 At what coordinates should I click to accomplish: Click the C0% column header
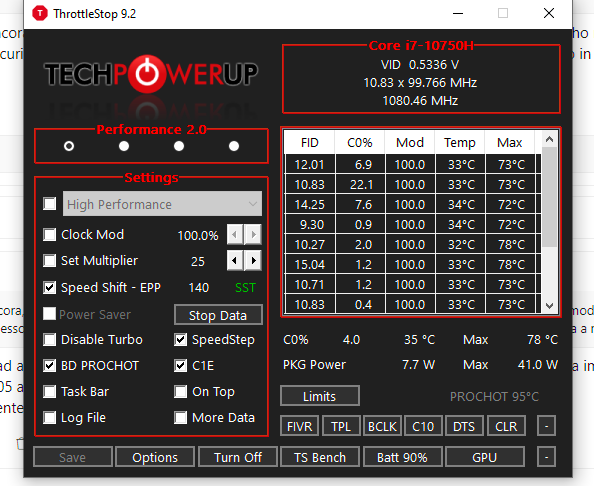(x=360, y=142)
